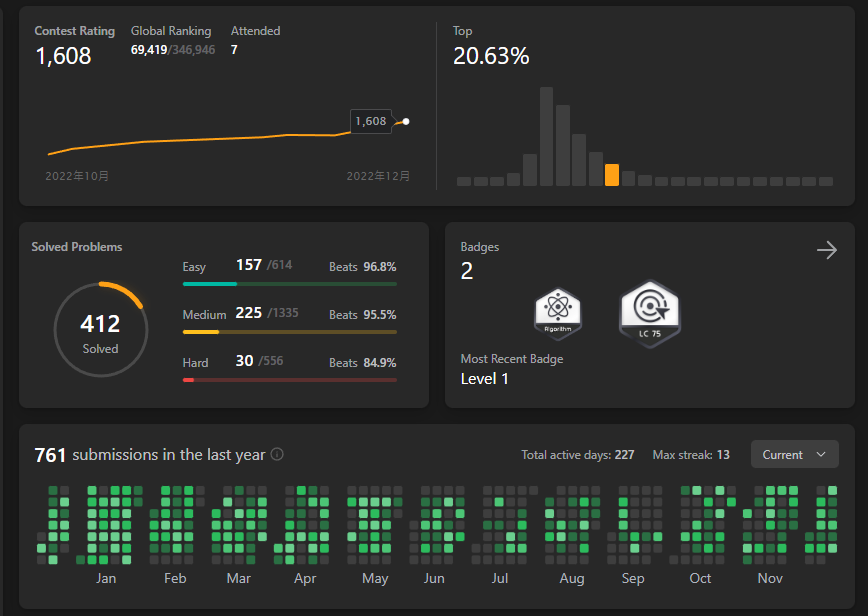The height and width of the screenshot is (616, 868).
Task: Select the Total active days 227 text
Action: coord(577,455)
